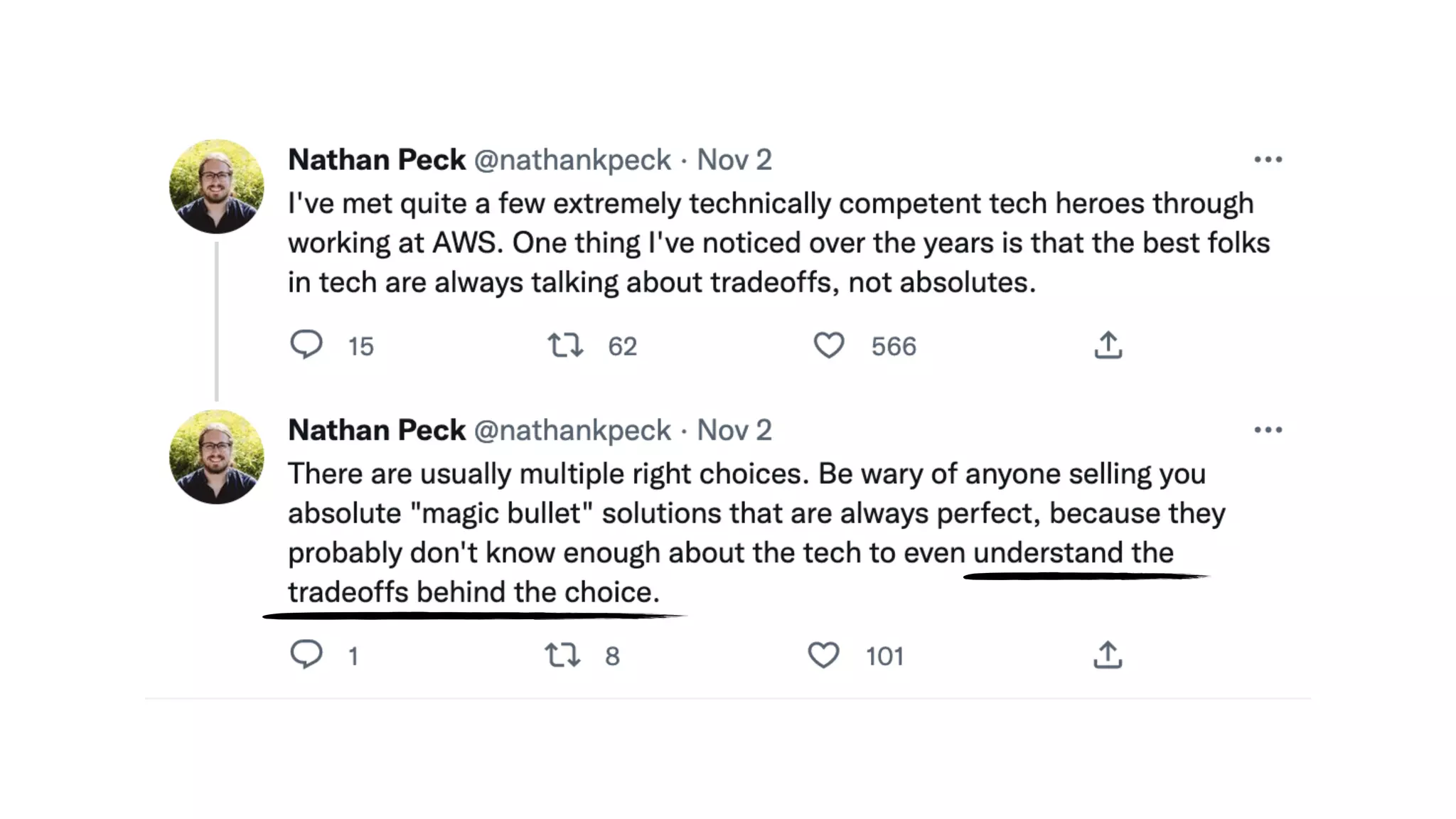The width and height of the screenshot is (1456, 819).
Task: Open the Nov 2 timestamp on second tweet
Action: coord(734,430)
